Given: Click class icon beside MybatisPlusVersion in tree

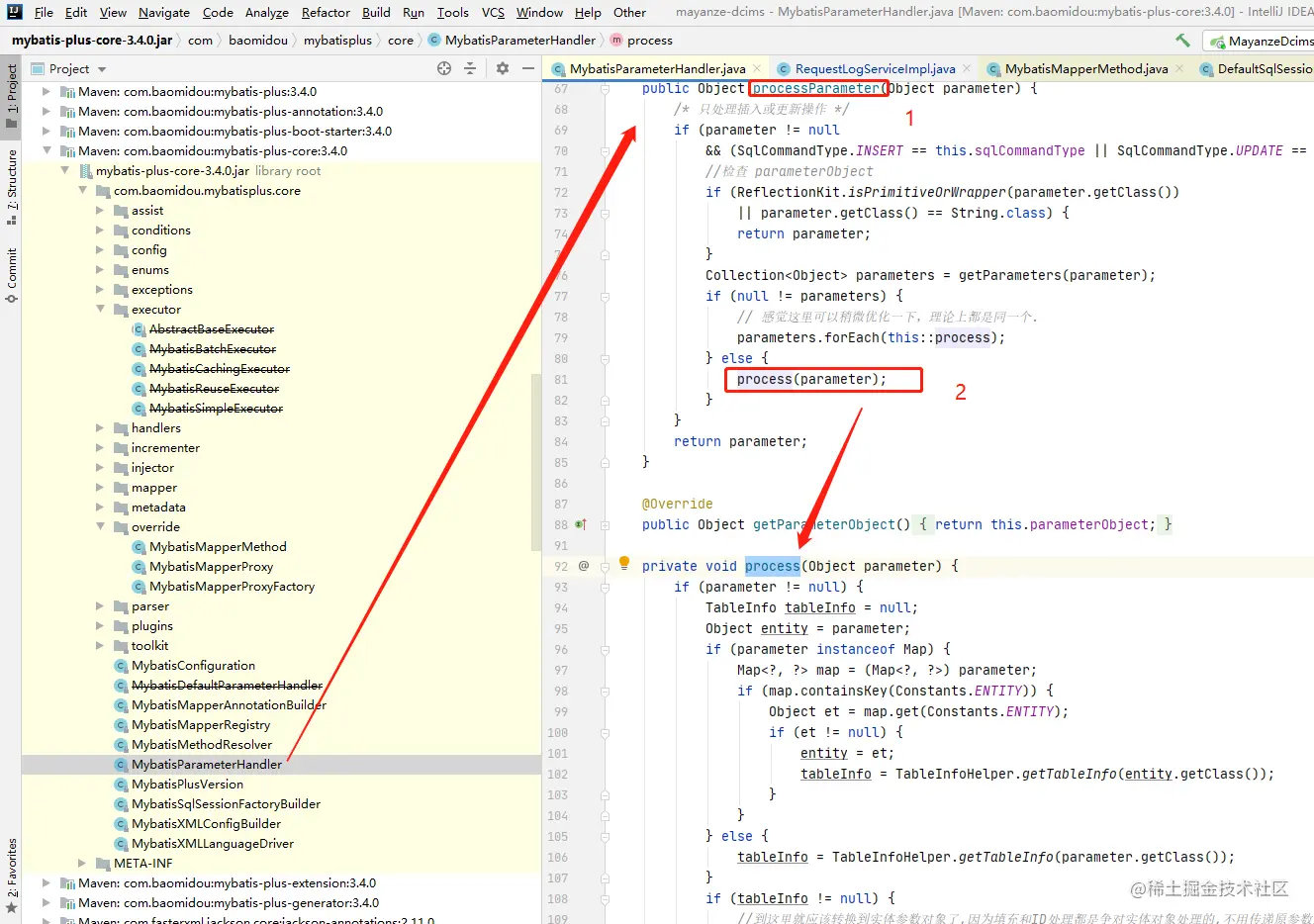Looking at the screenshot, I should (x=122, y=785).
